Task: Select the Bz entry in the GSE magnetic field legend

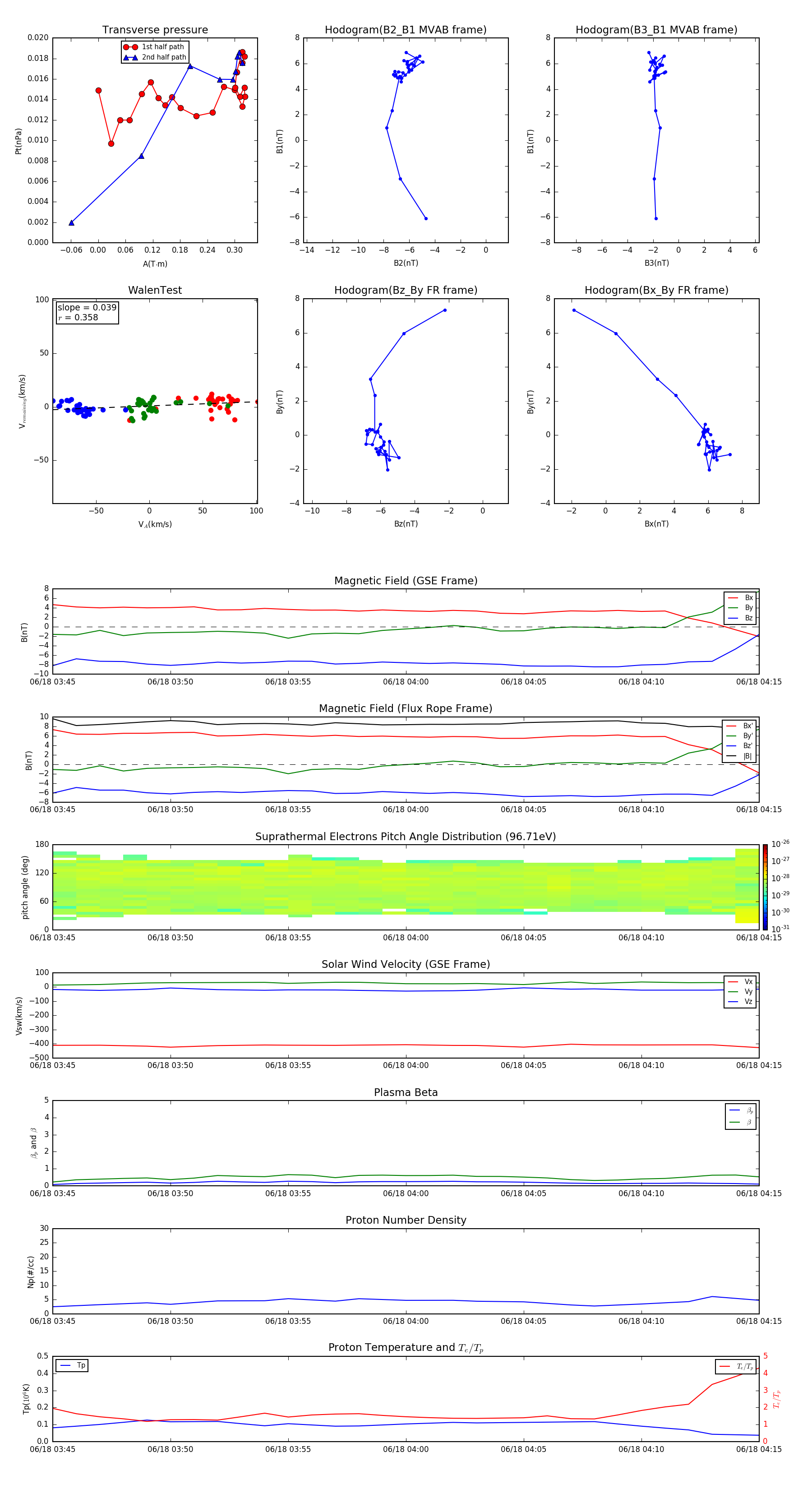Action: coord(740,618)
